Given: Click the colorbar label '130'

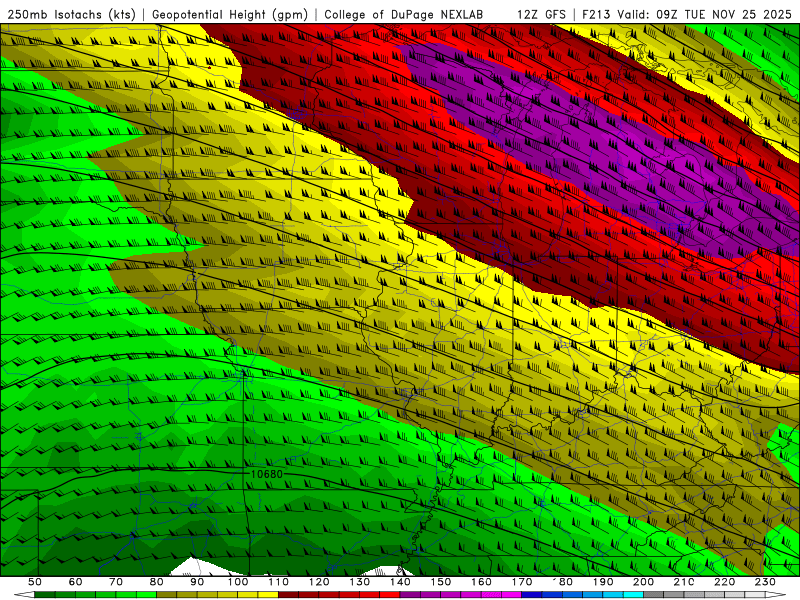Looking at the screenshot, I should click(x=360, y=582).
